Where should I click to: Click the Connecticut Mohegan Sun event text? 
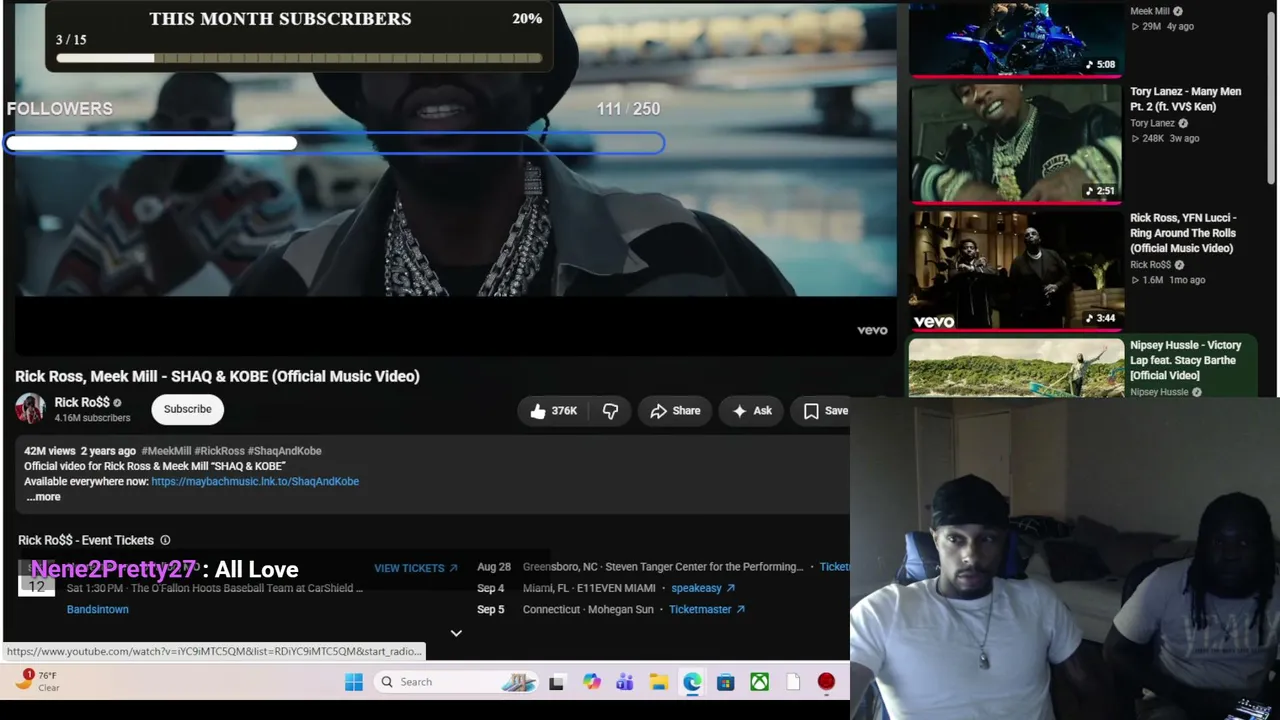(588, 609)
